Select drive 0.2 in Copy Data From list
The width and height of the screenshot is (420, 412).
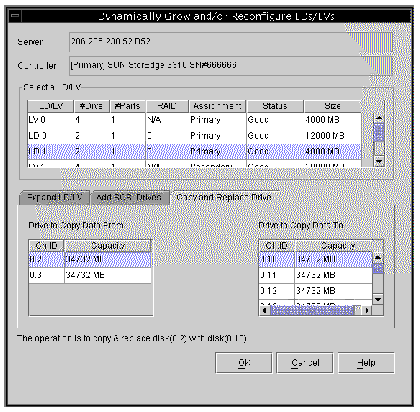point(90,260)
